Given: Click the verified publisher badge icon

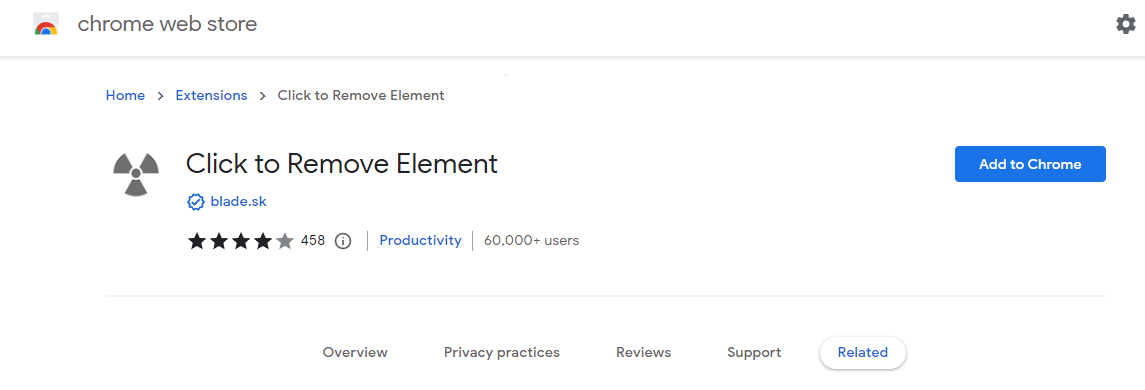Looking at the screenshot, I should [196, 202].
